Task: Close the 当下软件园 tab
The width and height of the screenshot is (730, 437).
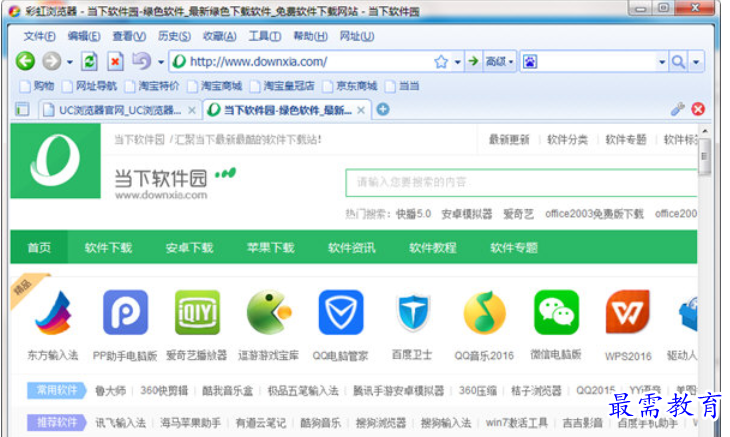Action: coord(361,110)
